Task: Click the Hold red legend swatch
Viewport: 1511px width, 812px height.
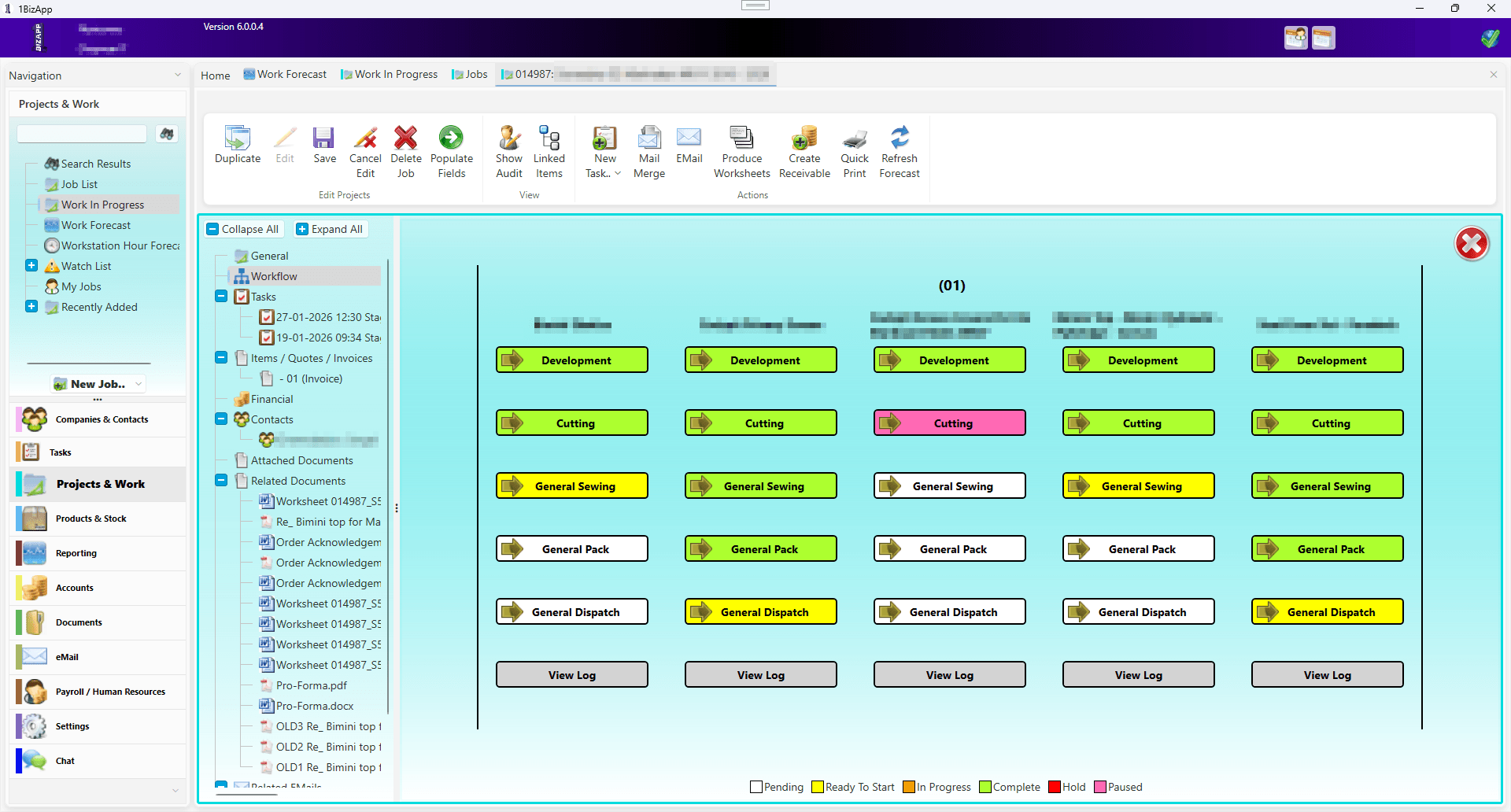Action: 1055,787
